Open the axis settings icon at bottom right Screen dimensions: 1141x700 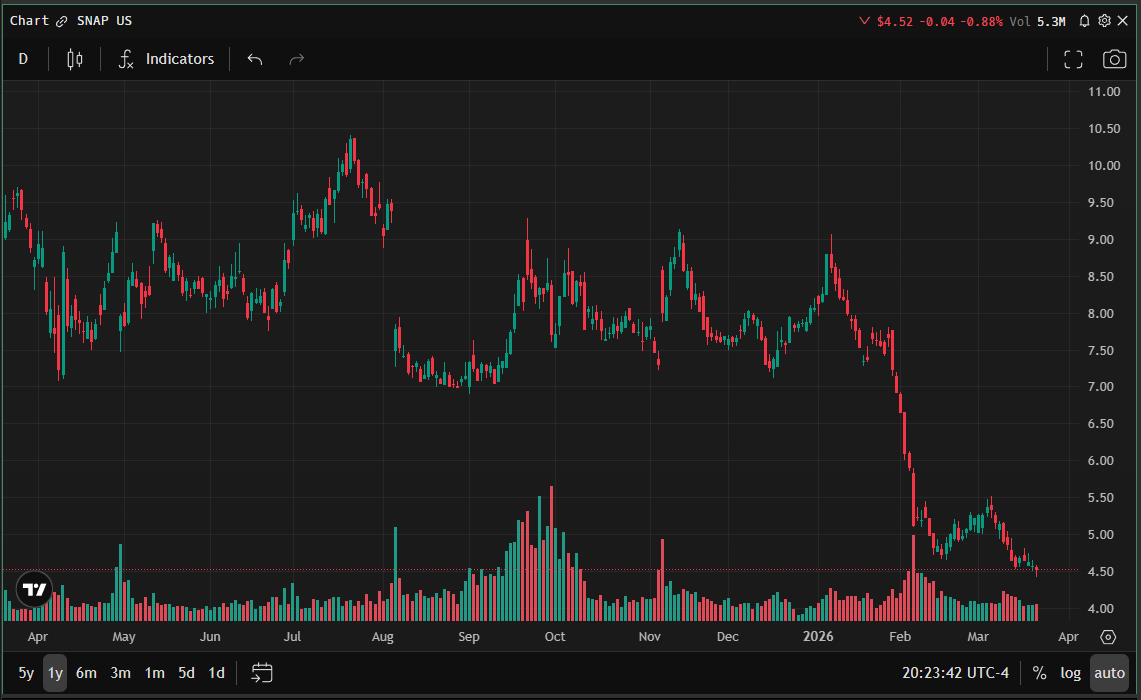pos(1108,637)
